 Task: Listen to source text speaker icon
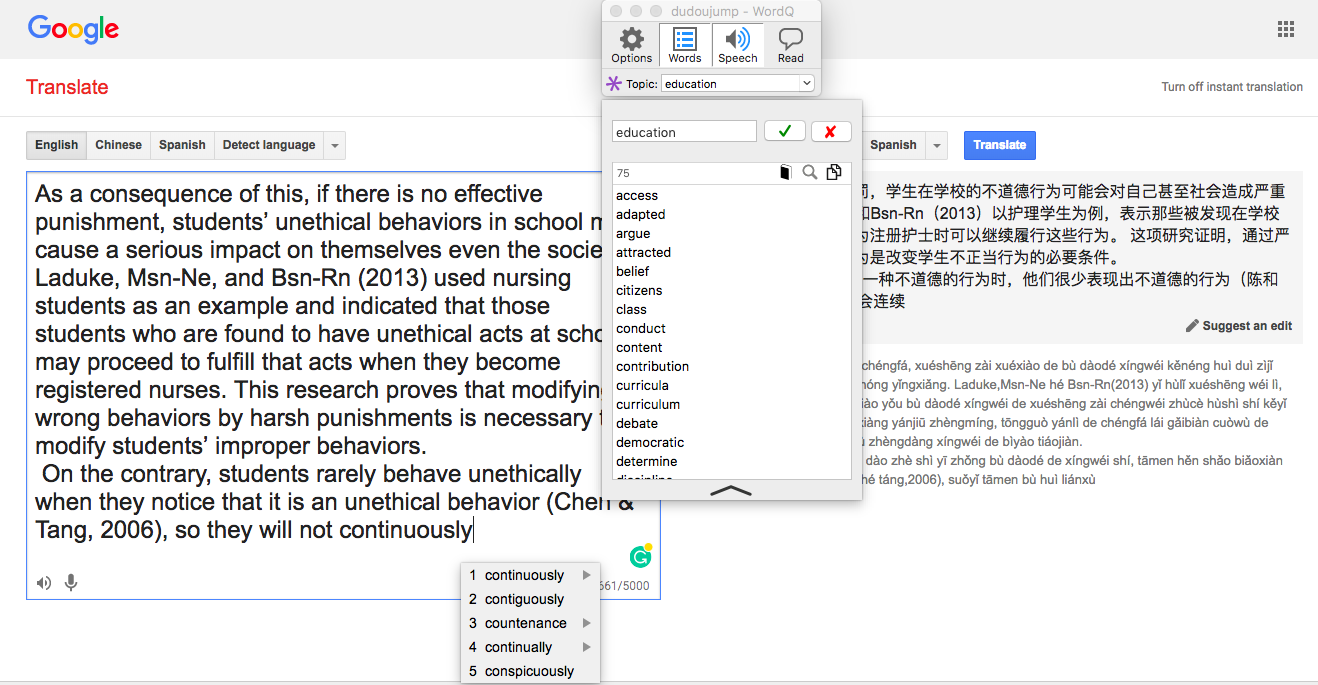44,583
